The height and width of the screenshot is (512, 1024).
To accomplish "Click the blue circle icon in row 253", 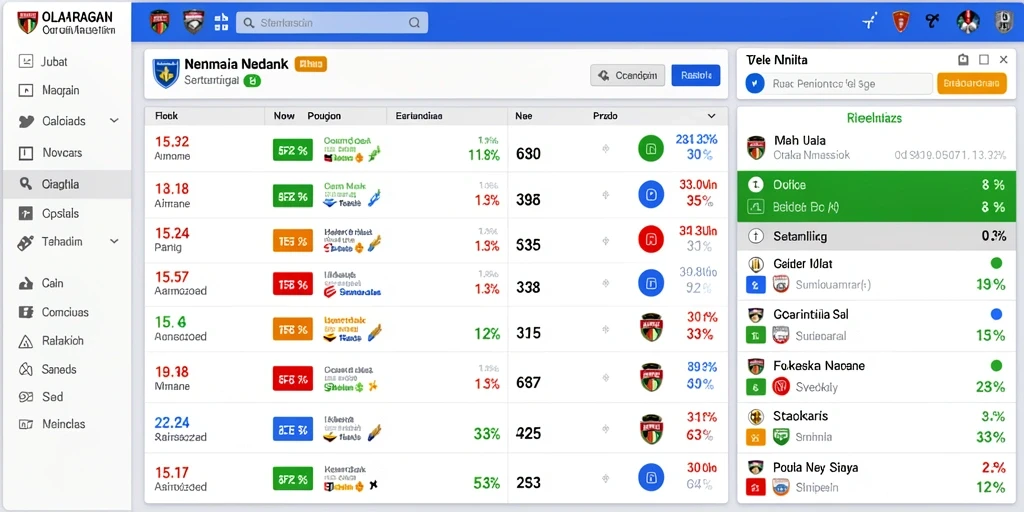I will coord(650,477).
